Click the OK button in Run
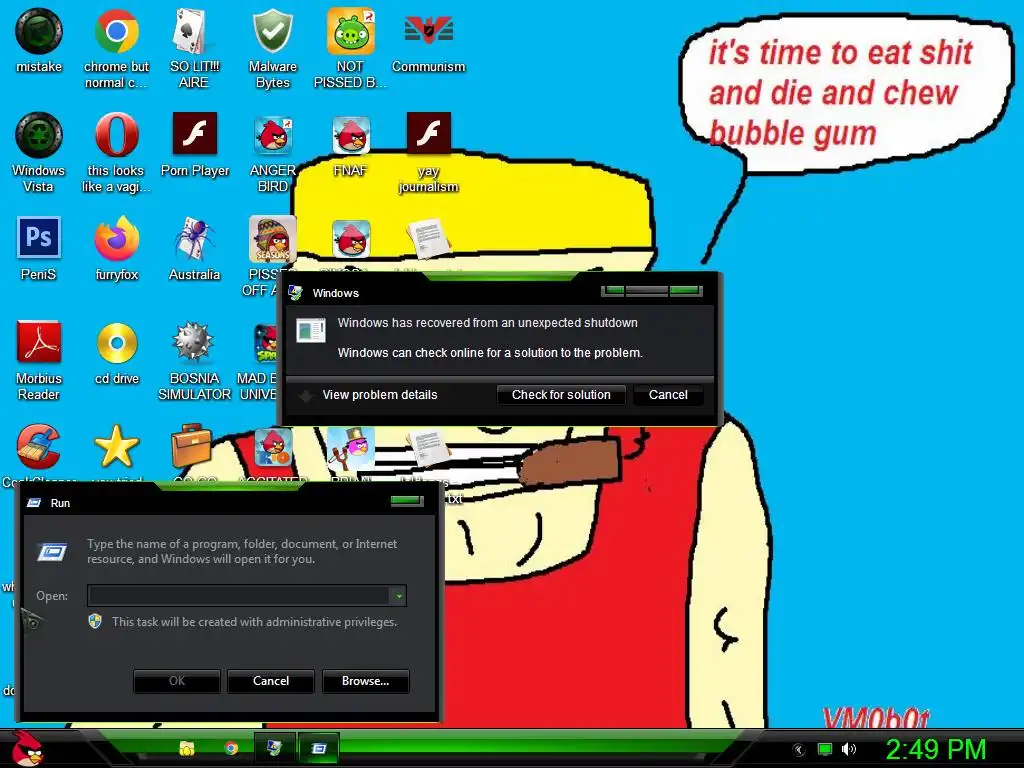Viewport: 1024px width, 768px height. tap(177, 680)
